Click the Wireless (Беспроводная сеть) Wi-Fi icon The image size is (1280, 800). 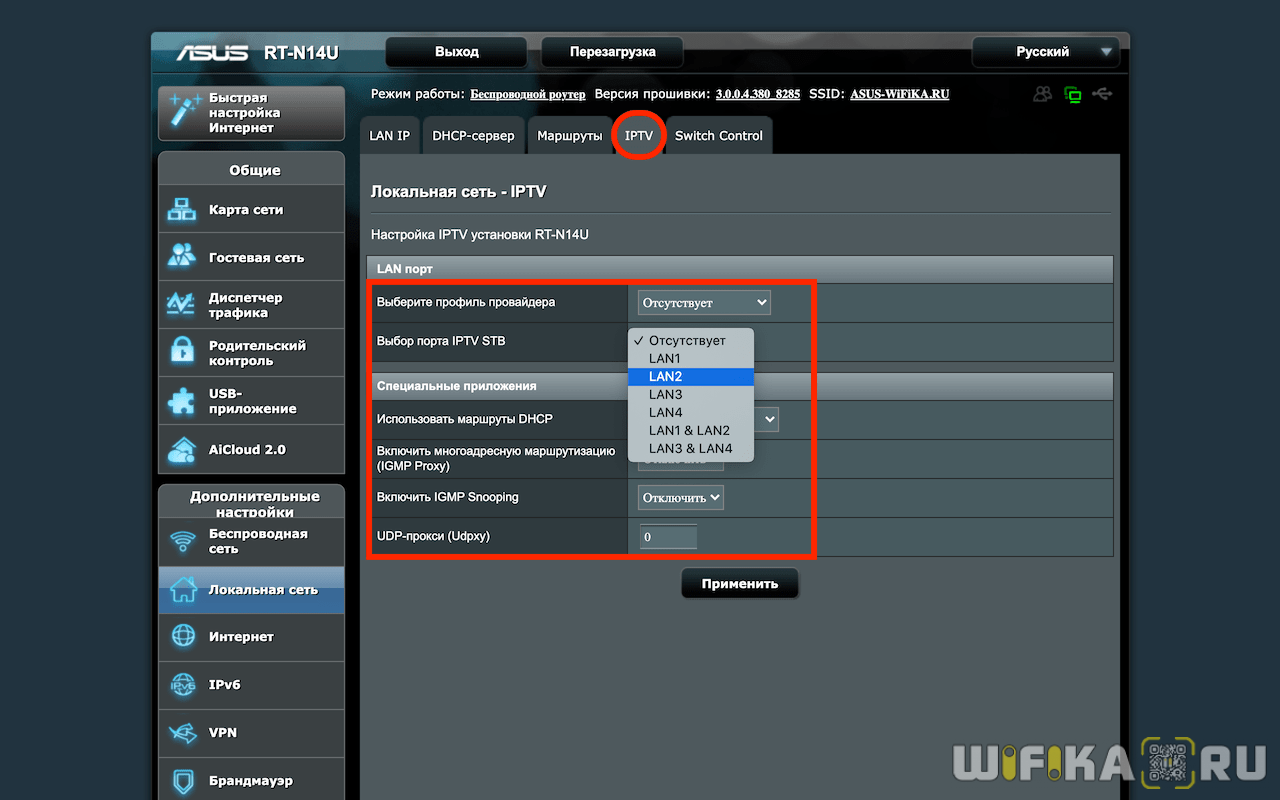[182, 542]
